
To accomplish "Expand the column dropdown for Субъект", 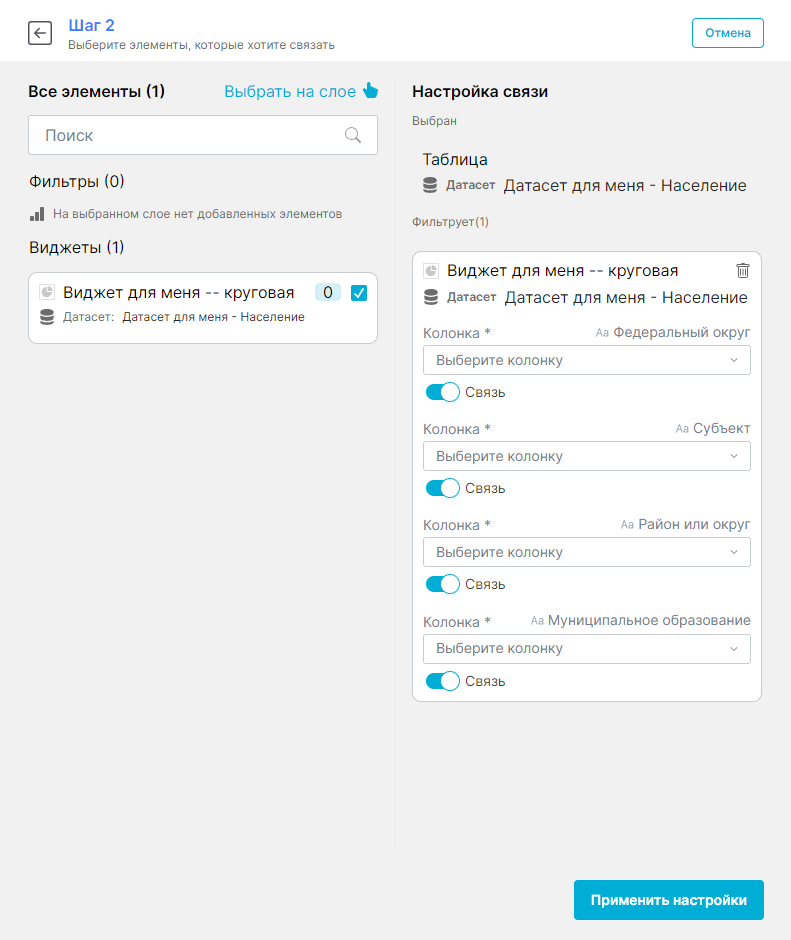I will pos(586,456).
